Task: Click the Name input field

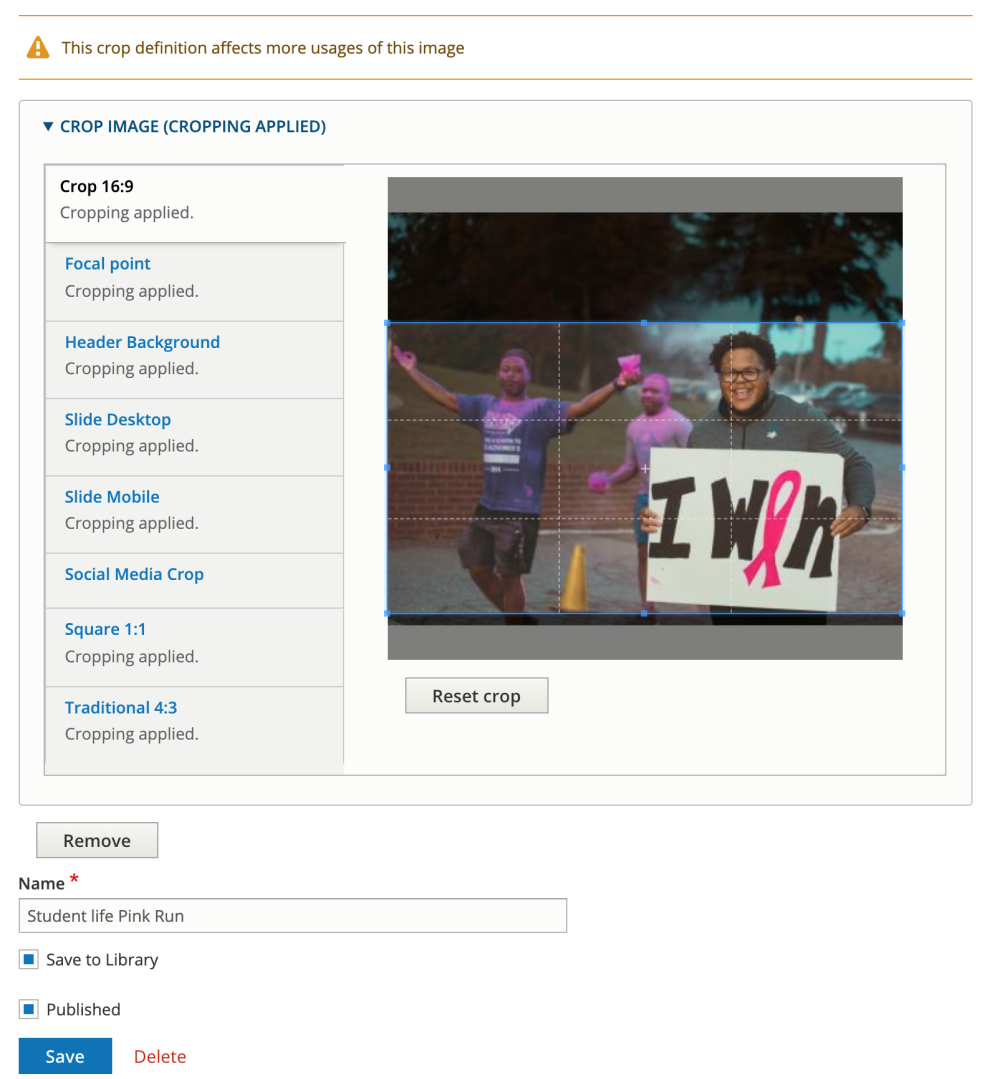Action: [x=292, y=916]
